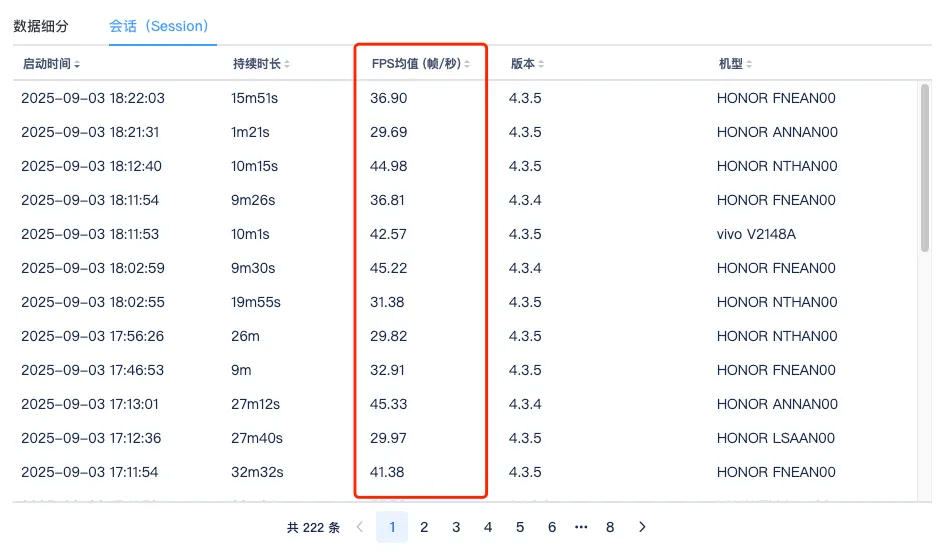Open page 2 of results

[x=424, y=527]
